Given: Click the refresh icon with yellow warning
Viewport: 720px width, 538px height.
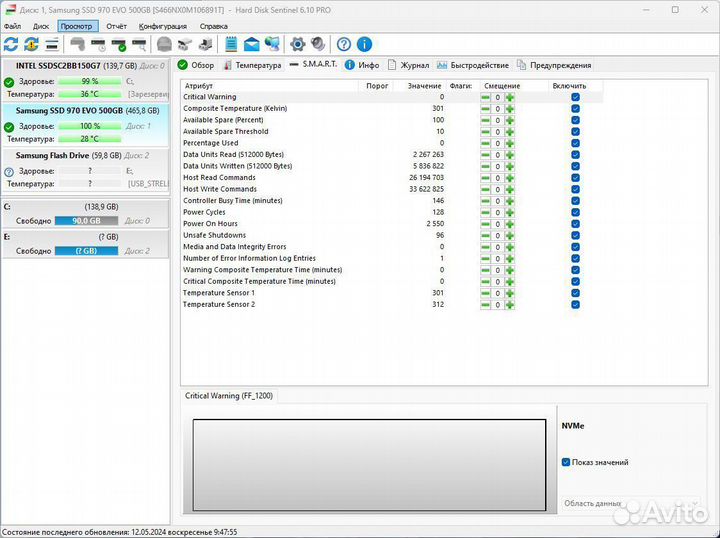Looking at the screenshot, I should click(31, 45).
